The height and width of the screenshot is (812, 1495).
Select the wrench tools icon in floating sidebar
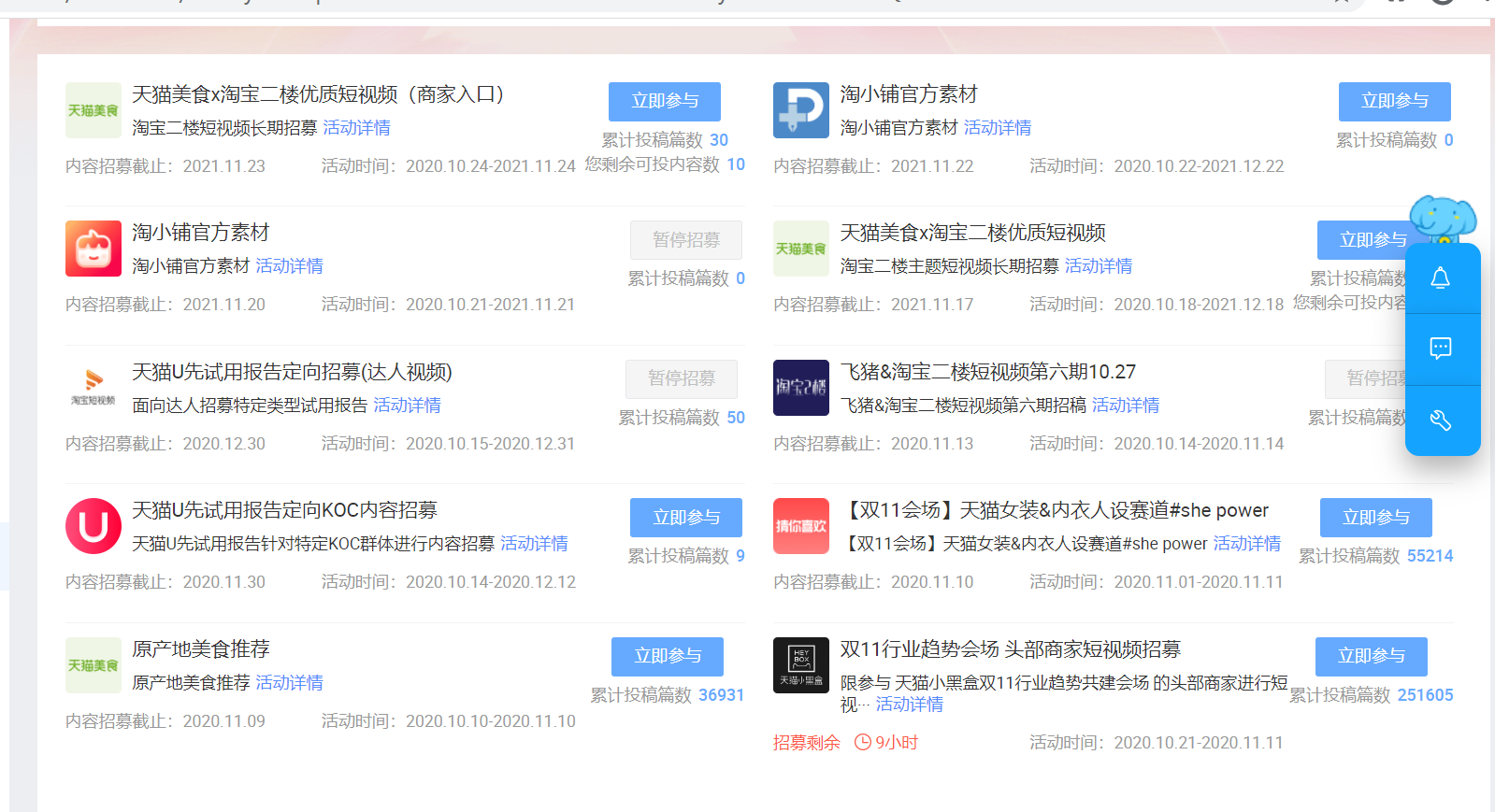1441,420
